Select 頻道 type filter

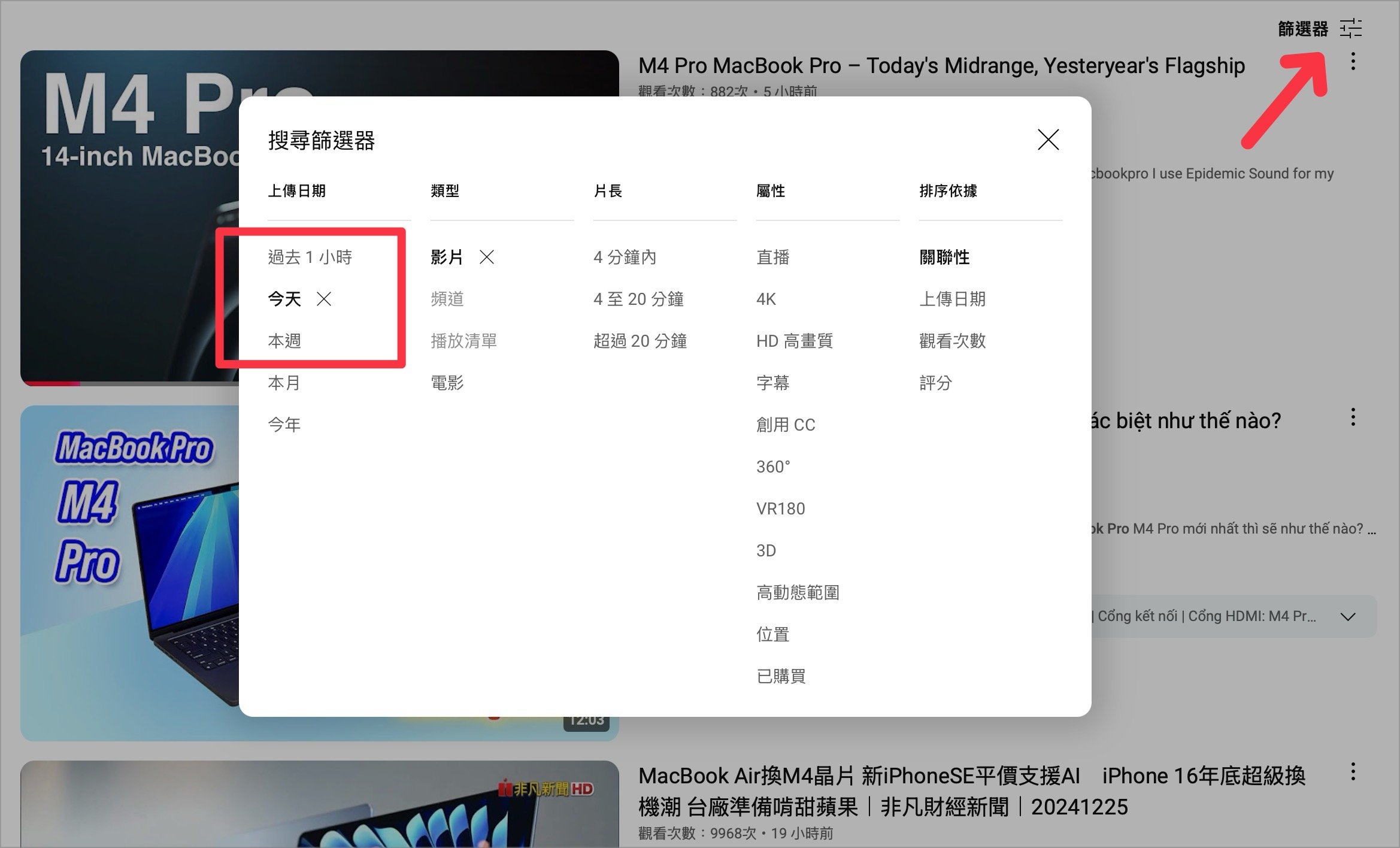[447, 299]
